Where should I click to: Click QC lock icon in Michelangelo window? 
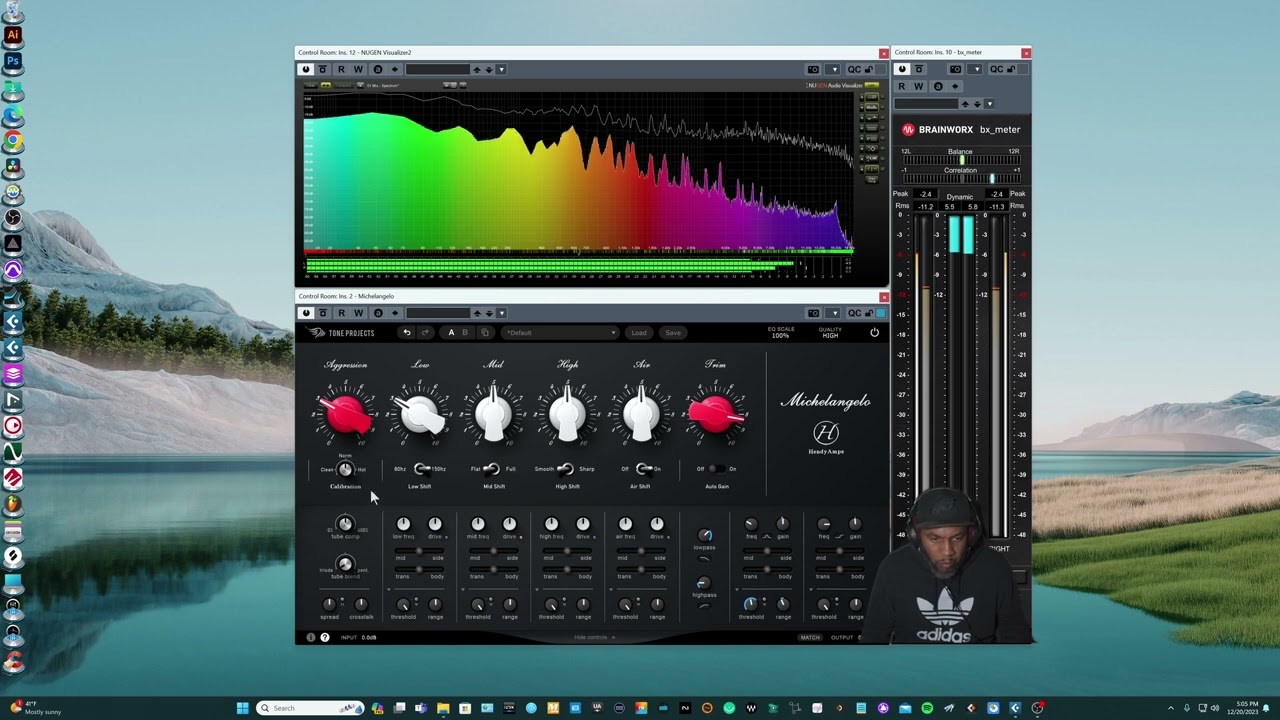pyautogui.click(x=868, y=313)
